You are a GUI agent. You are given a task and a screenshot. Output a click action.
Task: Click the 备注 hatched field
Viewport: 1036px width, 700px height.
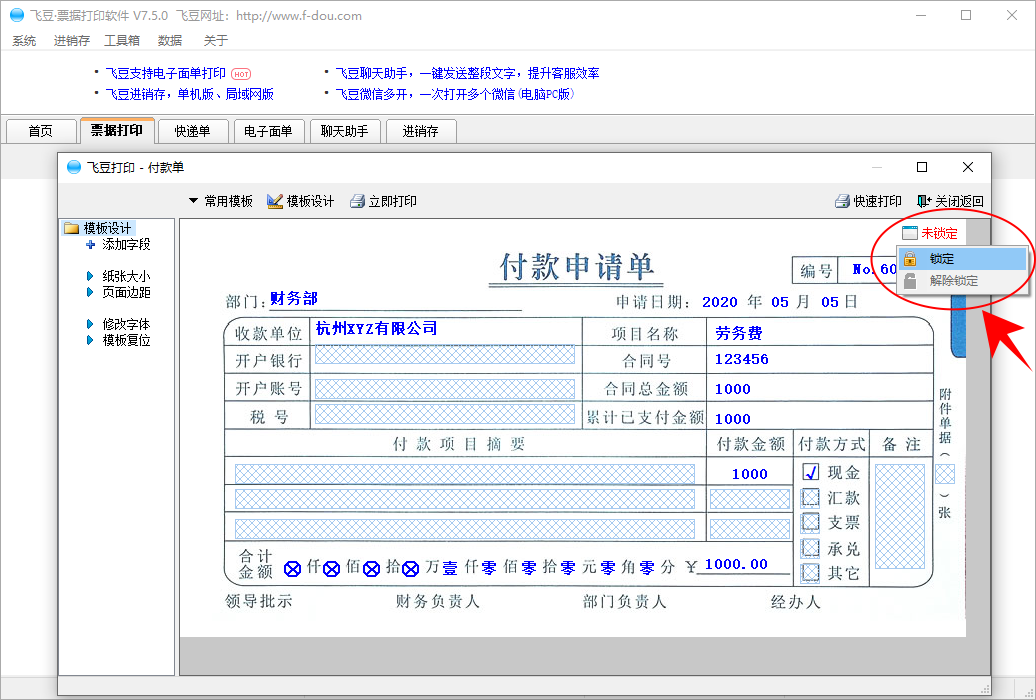point(900,516)
